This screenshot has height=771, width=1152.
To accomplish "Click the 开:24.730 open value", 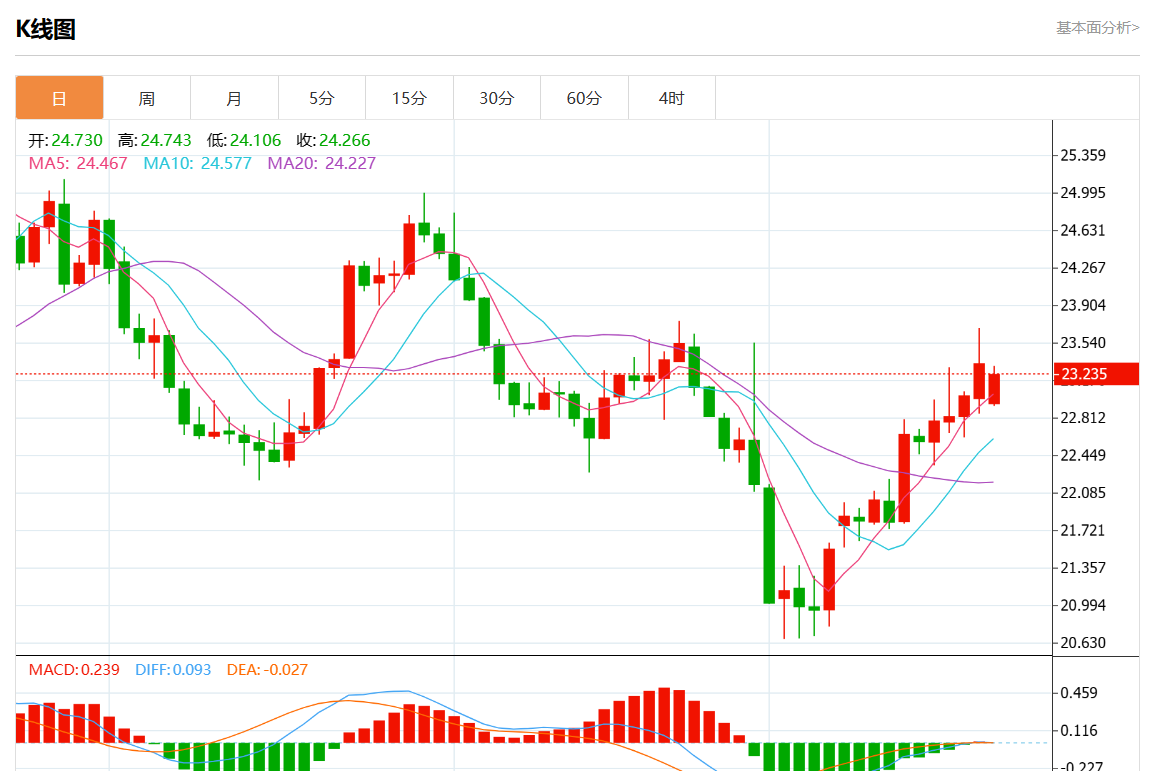I will (x=65, y=140).
